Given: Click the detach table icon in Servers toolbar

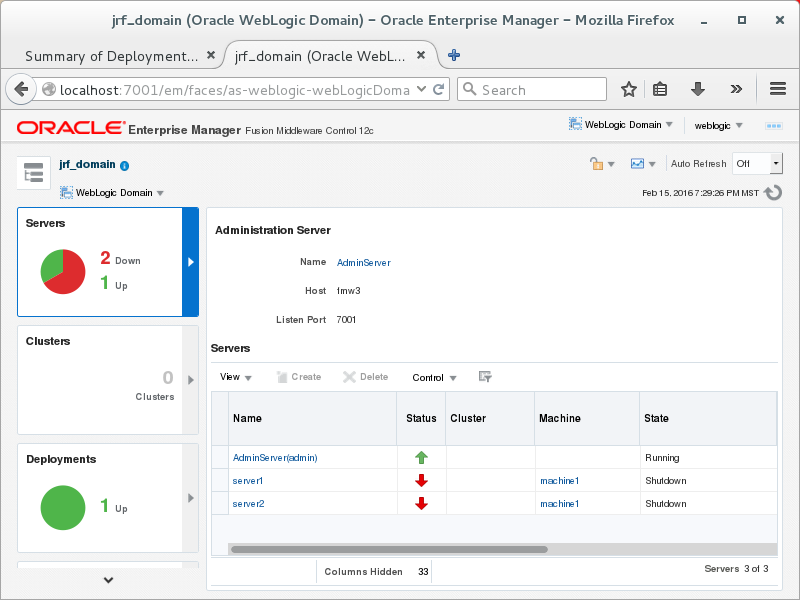Looking at the screenshot, I should point(485,377).
